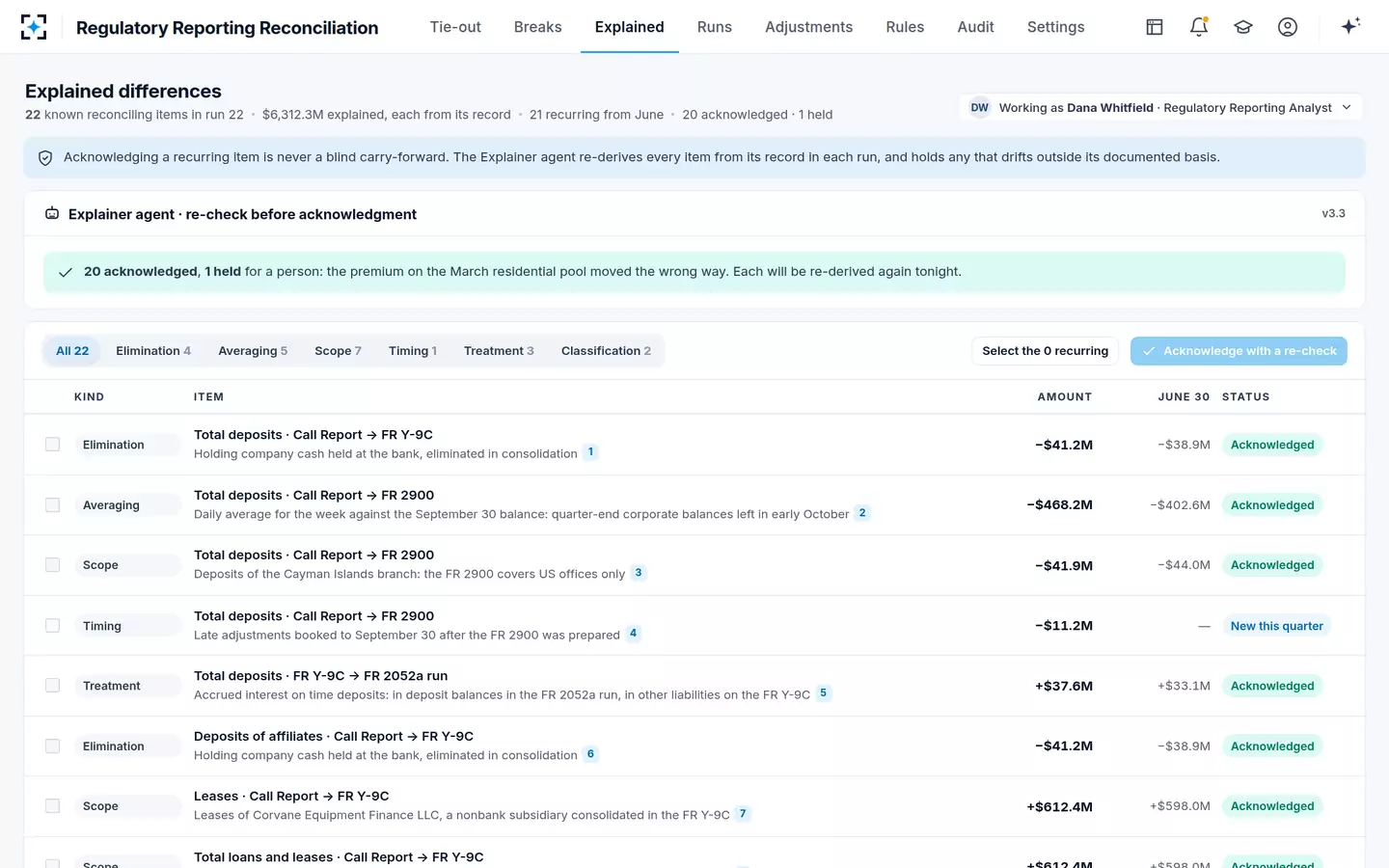Viewport: 1389px width, 868px height.
Task: Filter by Scope 7
Action: pyautogui.click(x=338, y=351)
